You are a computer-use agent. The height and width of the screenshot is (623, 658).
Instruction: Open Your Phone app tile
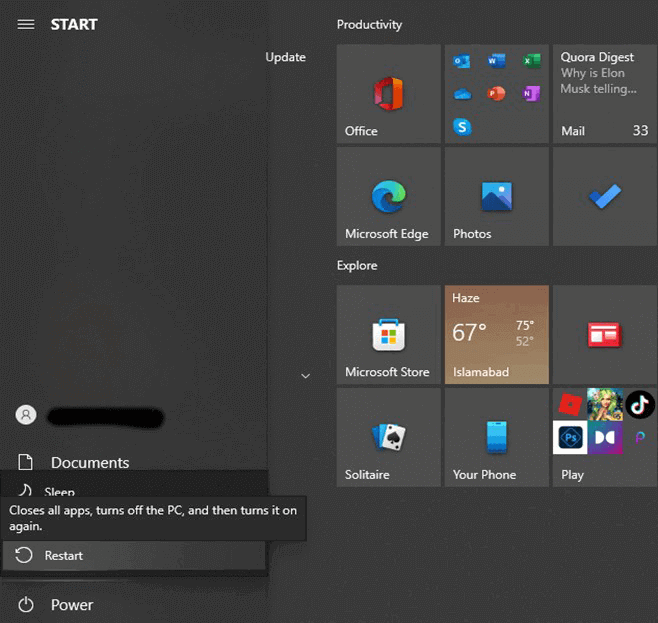coord(496,438)
